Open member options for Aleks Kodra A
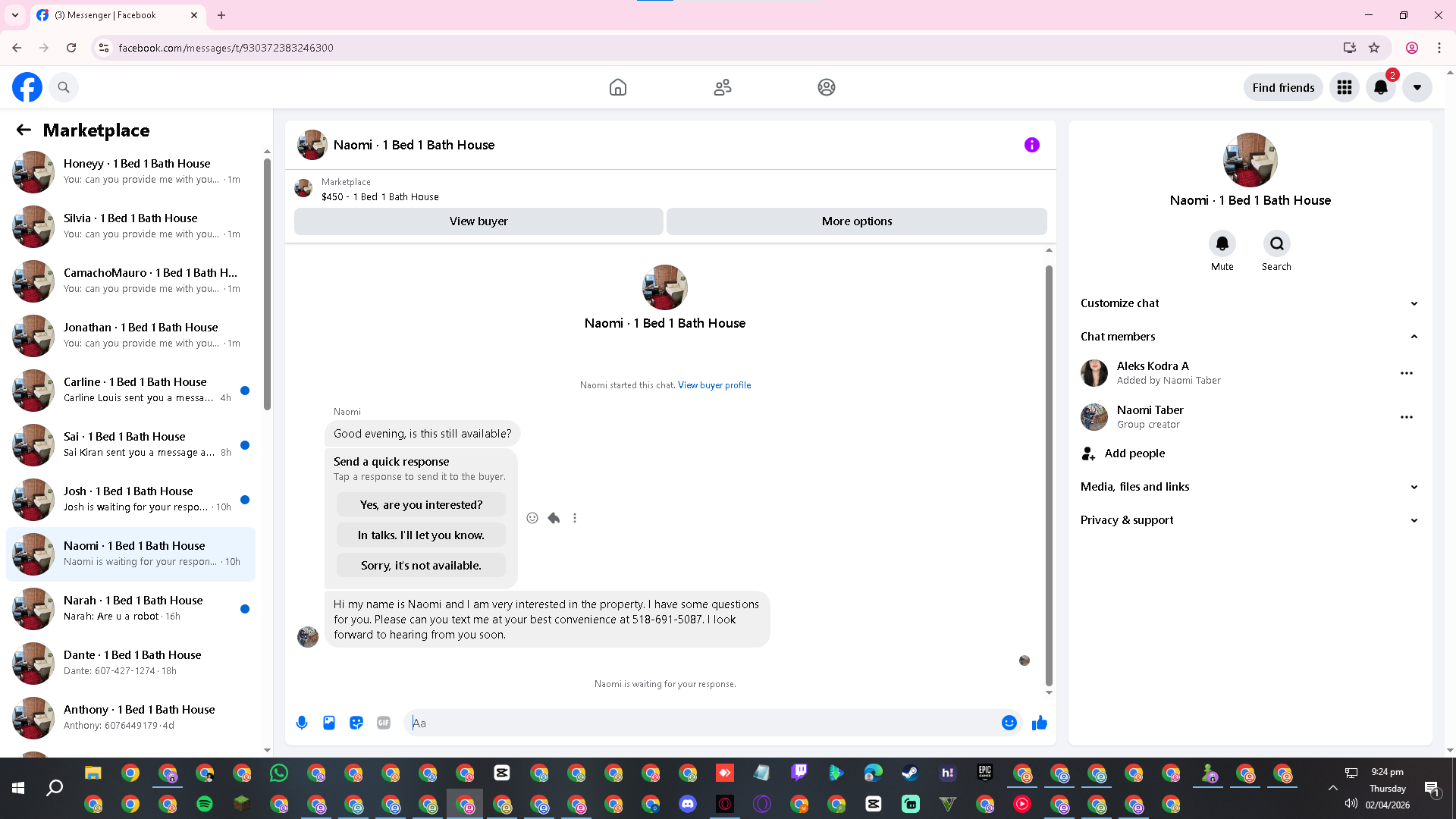The height and width of the screenshot is (819, 1456). tap(1407, 373)
